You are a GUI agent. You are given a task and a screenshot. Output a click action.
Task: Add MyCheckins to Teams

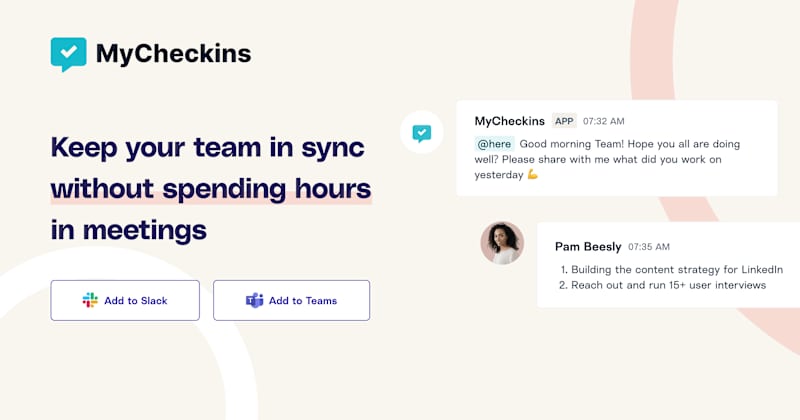291,301
